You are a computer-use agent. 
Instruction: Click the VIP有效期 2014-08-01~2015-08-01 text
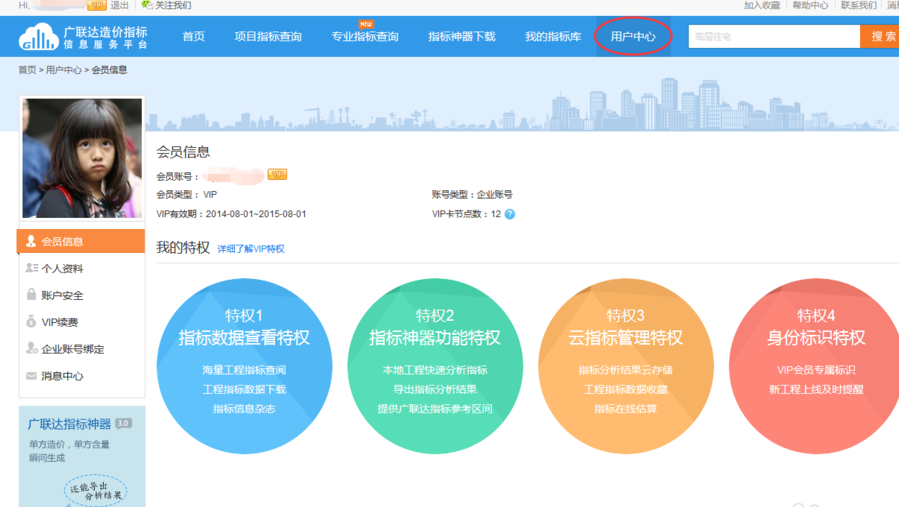(x=231, y=214)
